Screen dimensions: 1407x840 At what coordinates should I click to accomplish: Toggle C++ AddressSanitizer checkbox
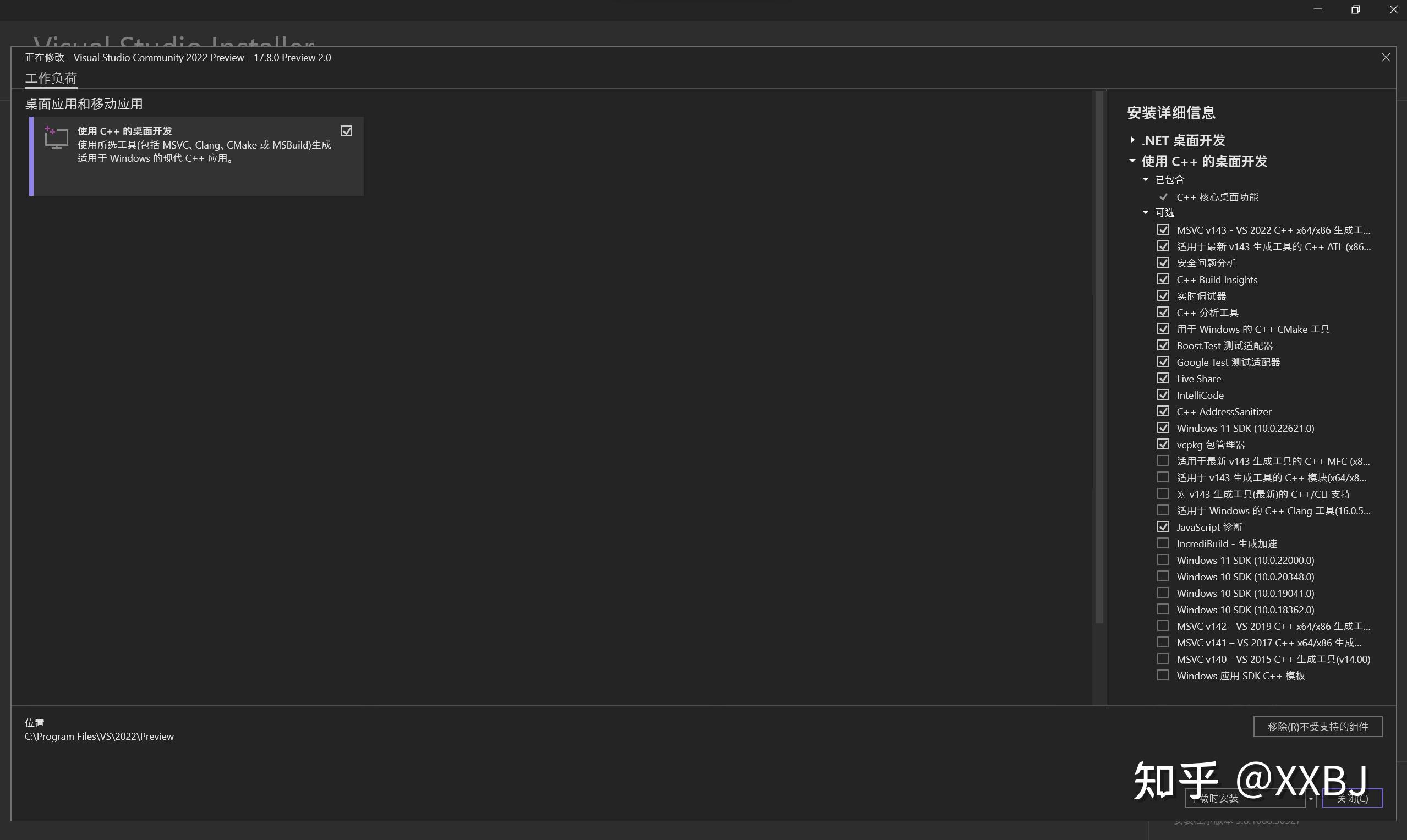pyautogui.click(x=1162, y=411)
